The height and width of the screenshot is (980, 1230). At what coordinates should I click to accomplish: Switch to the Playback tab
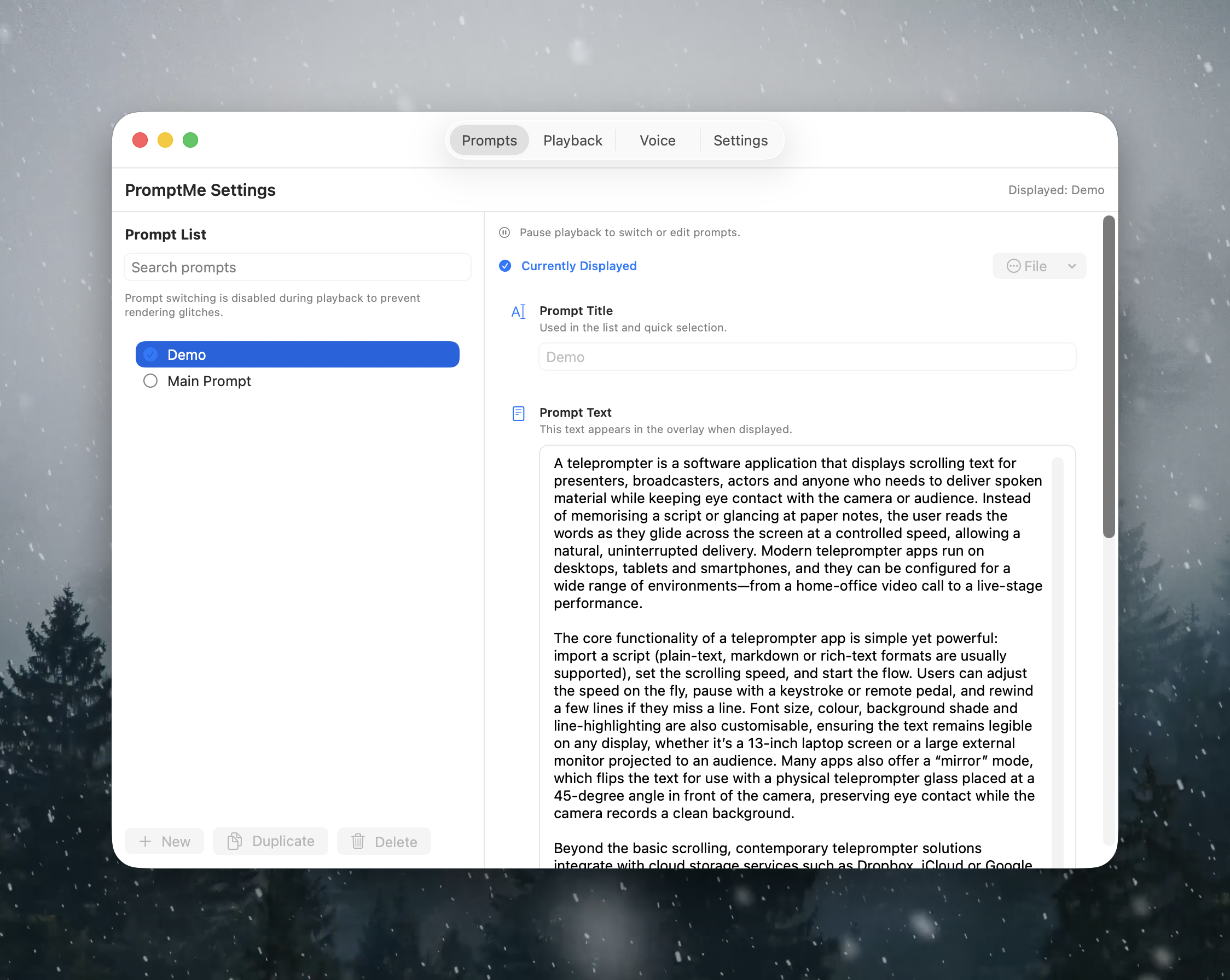[x=572, y=140]
